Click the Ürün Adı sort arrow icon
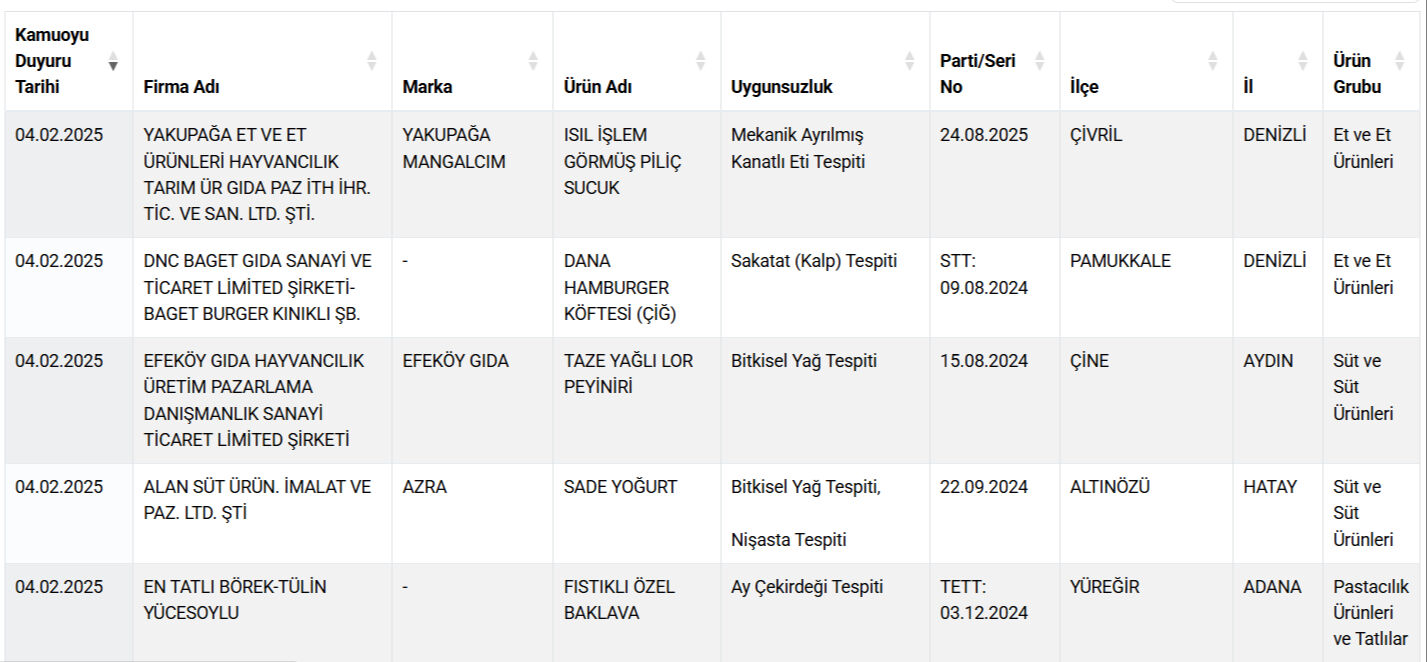Screen dimensions: 1427x662 click(x=698, y=62)
